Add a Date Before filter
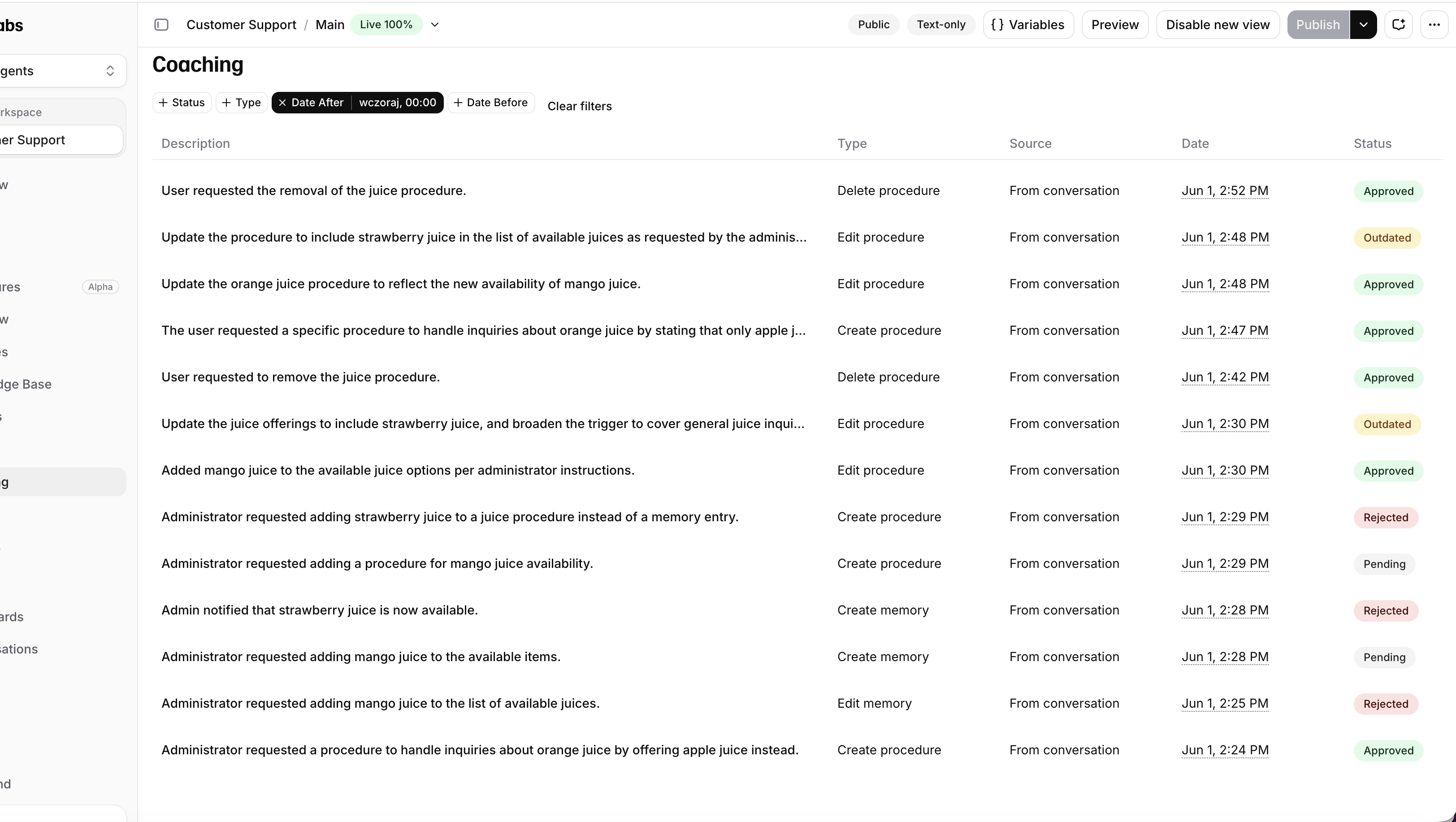 point(490,102)
